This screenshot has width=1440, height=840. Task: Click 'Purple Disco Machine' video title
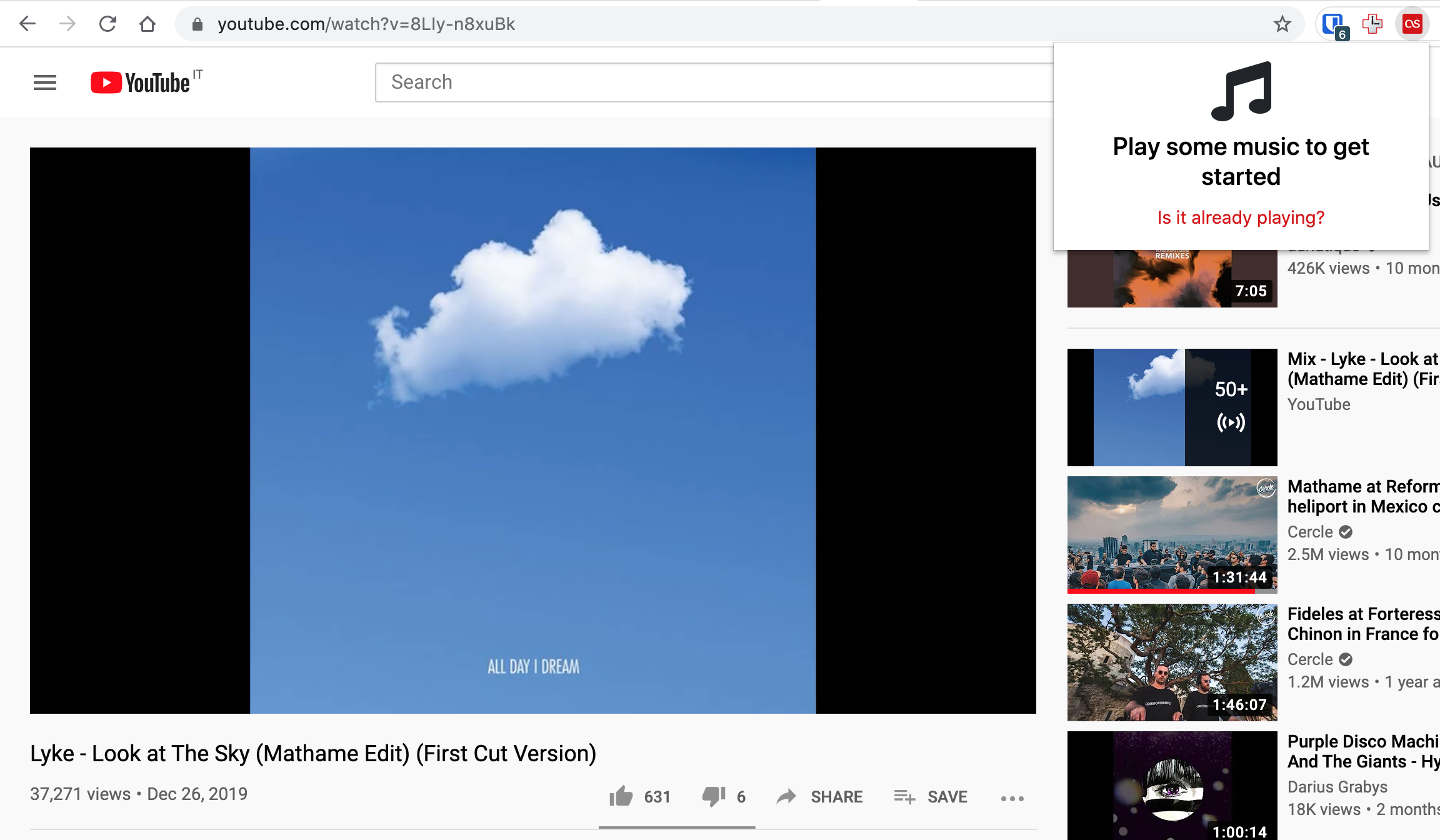tap(1363, 751)
